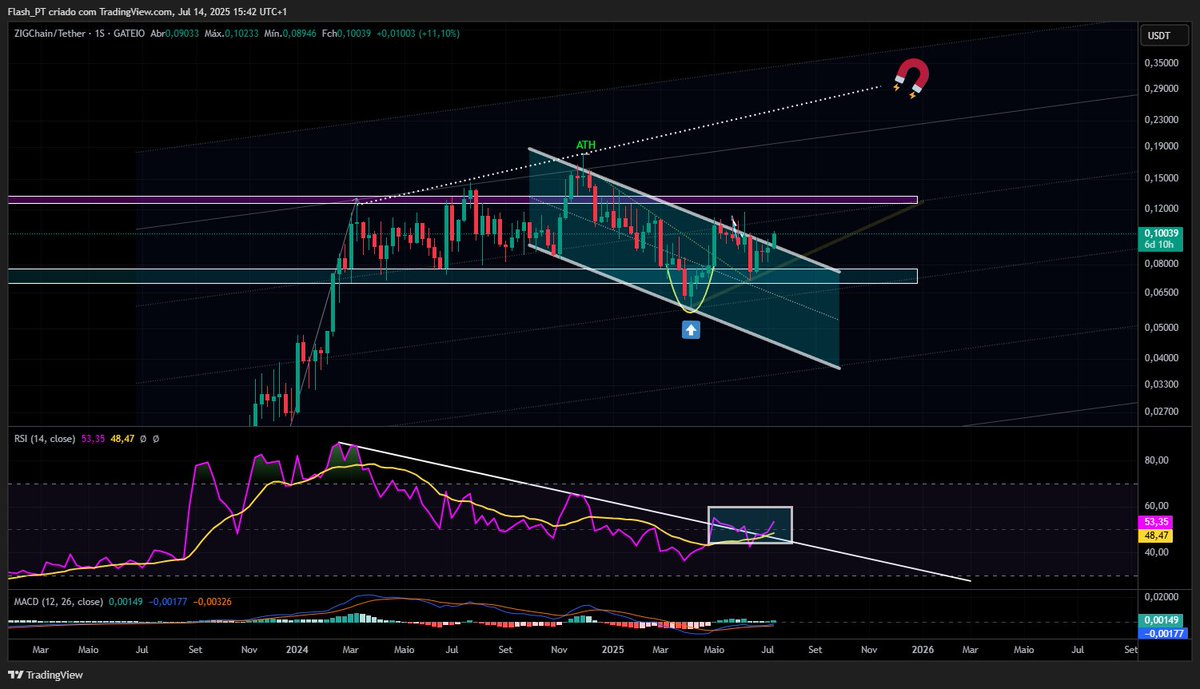Image resolution: width=1200 pixels, height=689 pixels.
Task: Click the 0,02700 price scale label
Action: [x=1160, y=411]
